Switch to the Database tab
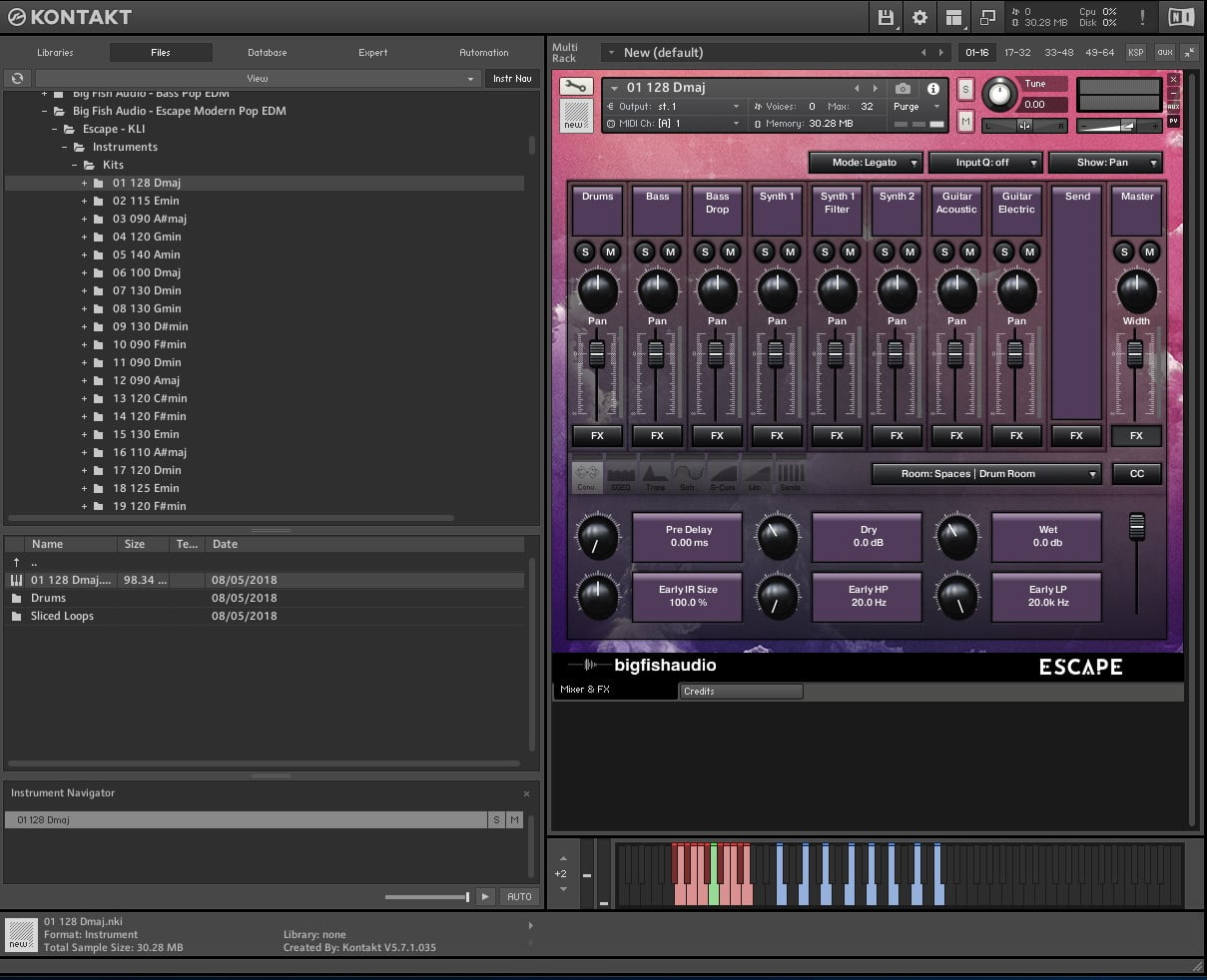Image resolution: width=1207 pixels, height=980 pixels. click(268, 52)
